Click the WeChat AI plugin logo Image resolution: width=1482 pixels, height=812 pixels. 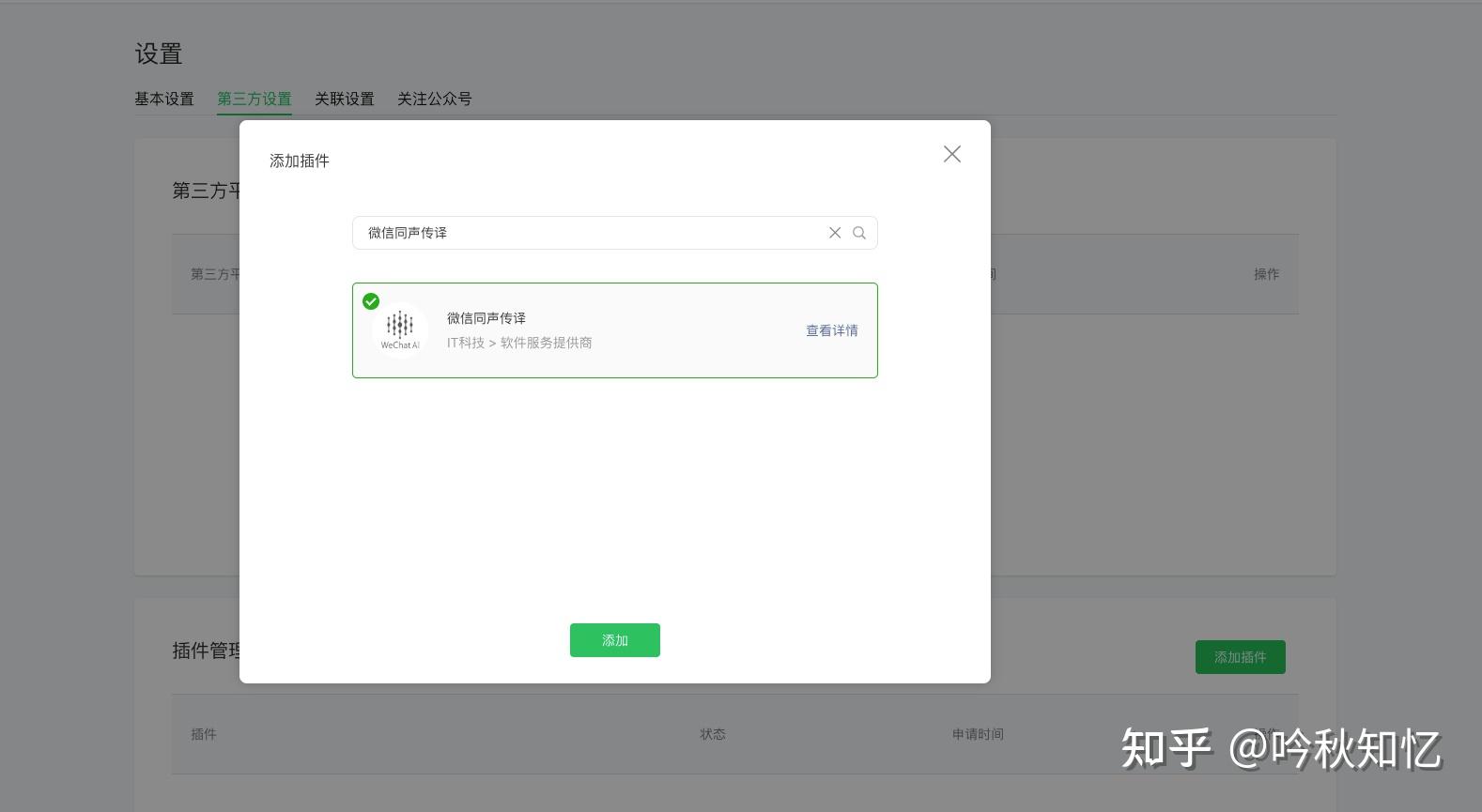400,330
